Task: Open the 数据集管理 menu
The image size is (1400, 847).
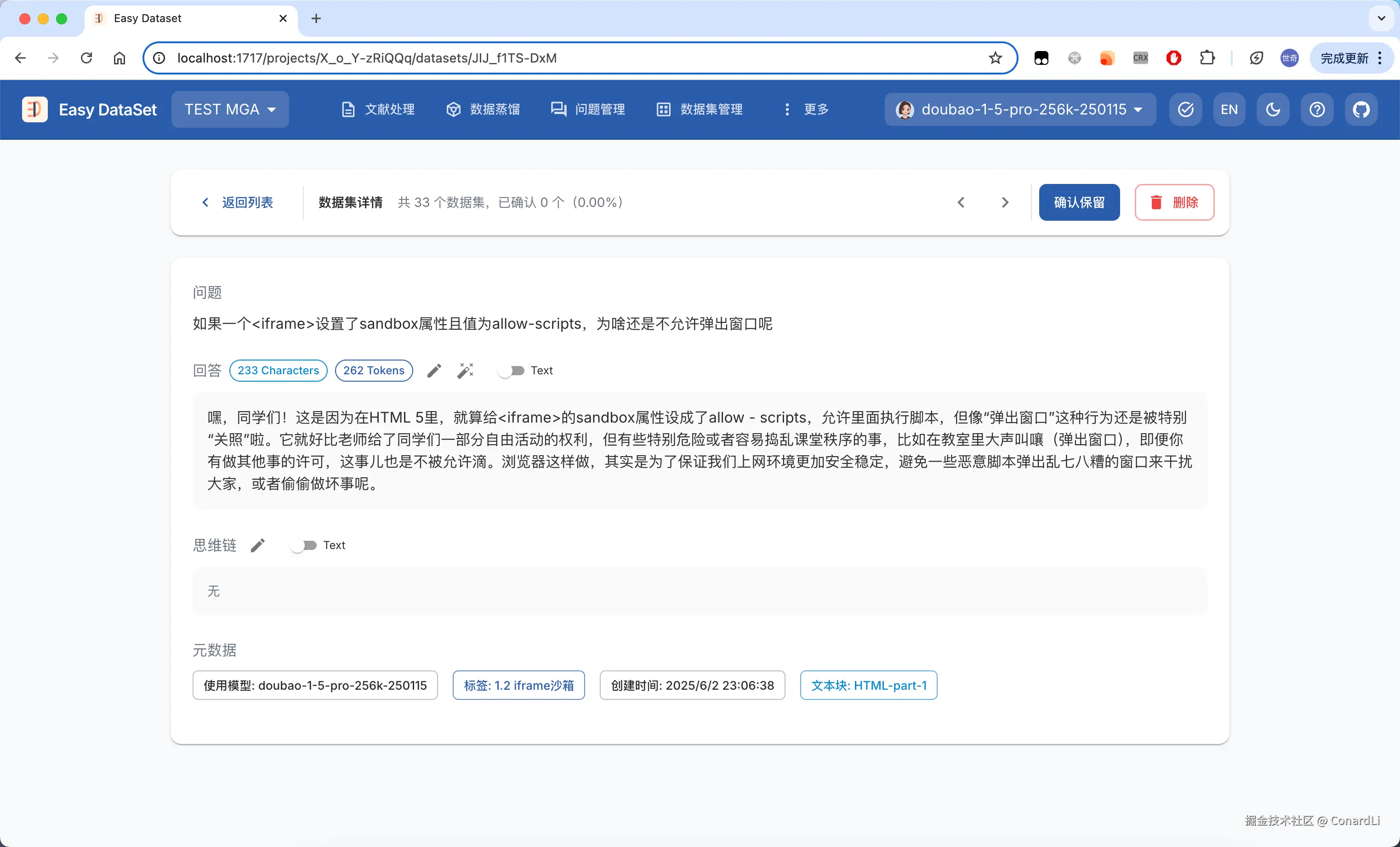Action: pos(700,109)
